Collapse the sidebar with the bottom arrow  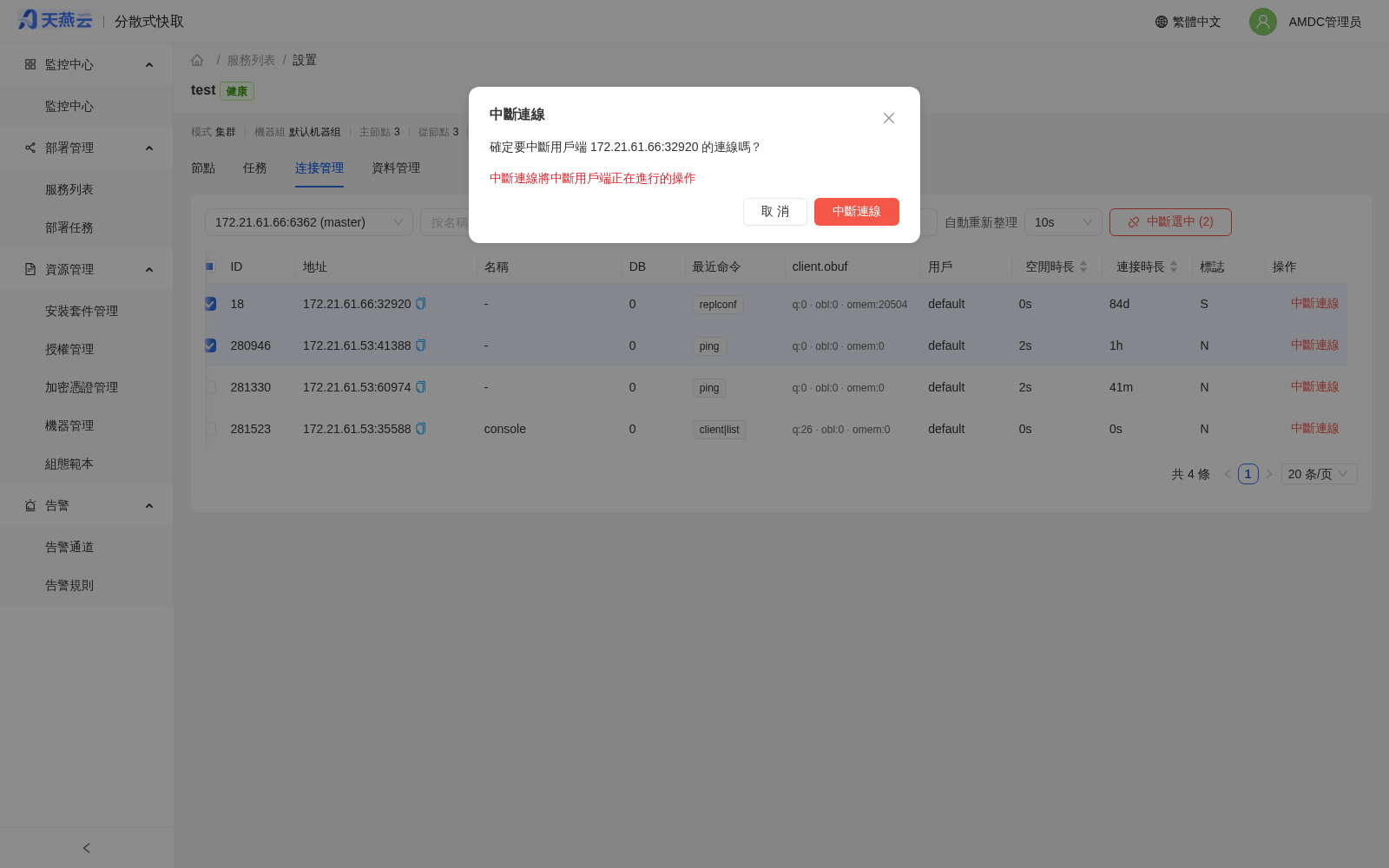[x=87, y=848]
